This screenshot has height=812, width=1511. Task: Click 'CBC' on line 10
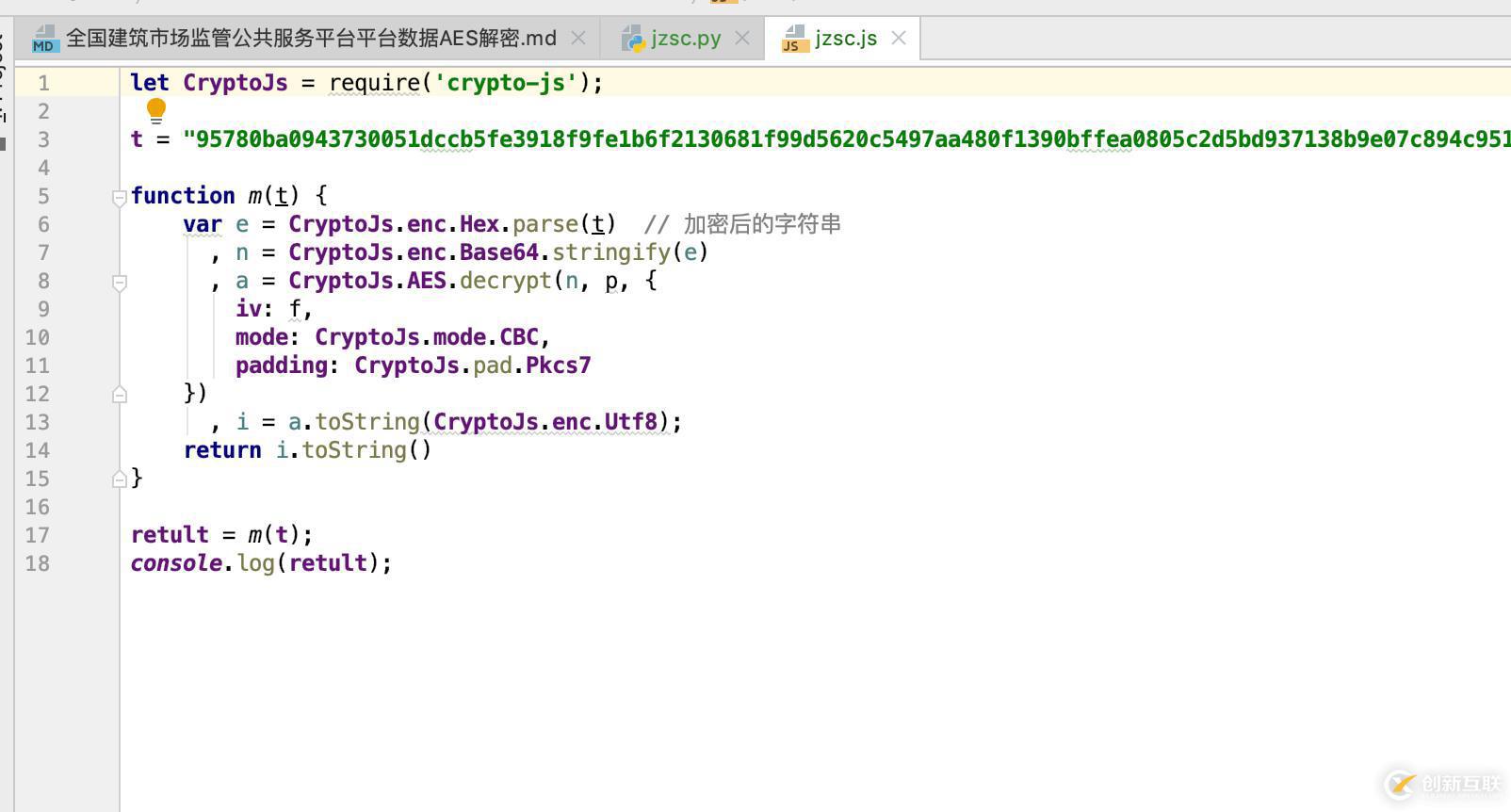[519, 337]
